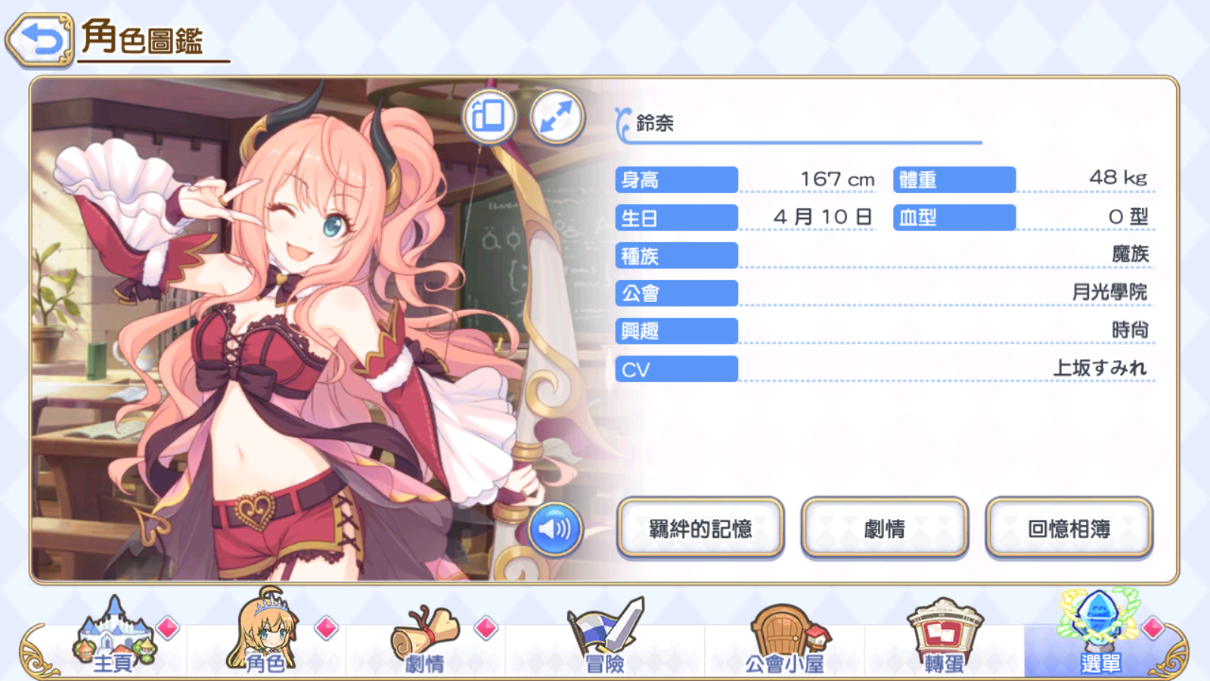Screen dimensions: 1210x681
Task: Open the 公會小屋 guild house icon
Action: coord(787,638)
